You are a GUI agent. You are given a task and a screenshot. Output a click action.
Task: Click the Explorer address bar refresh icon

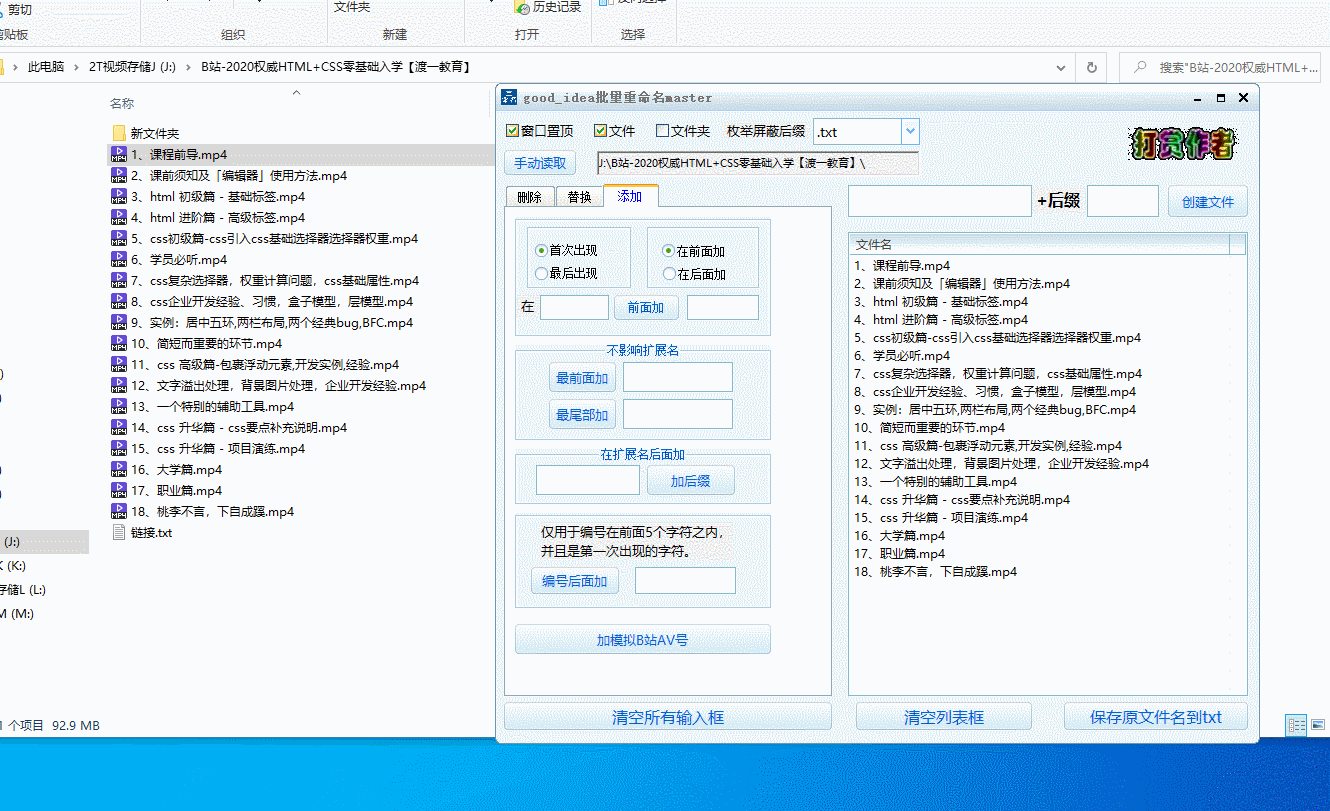click(x=1091, y=67)
